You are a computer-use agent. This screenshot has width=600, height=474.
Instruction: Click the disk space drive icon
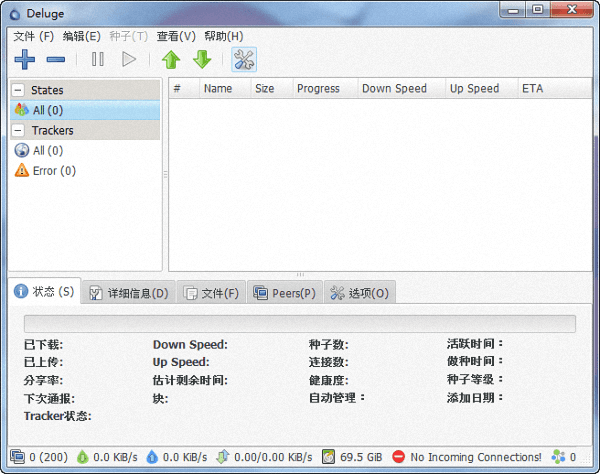pyautogui.click(x=328, y=457)
